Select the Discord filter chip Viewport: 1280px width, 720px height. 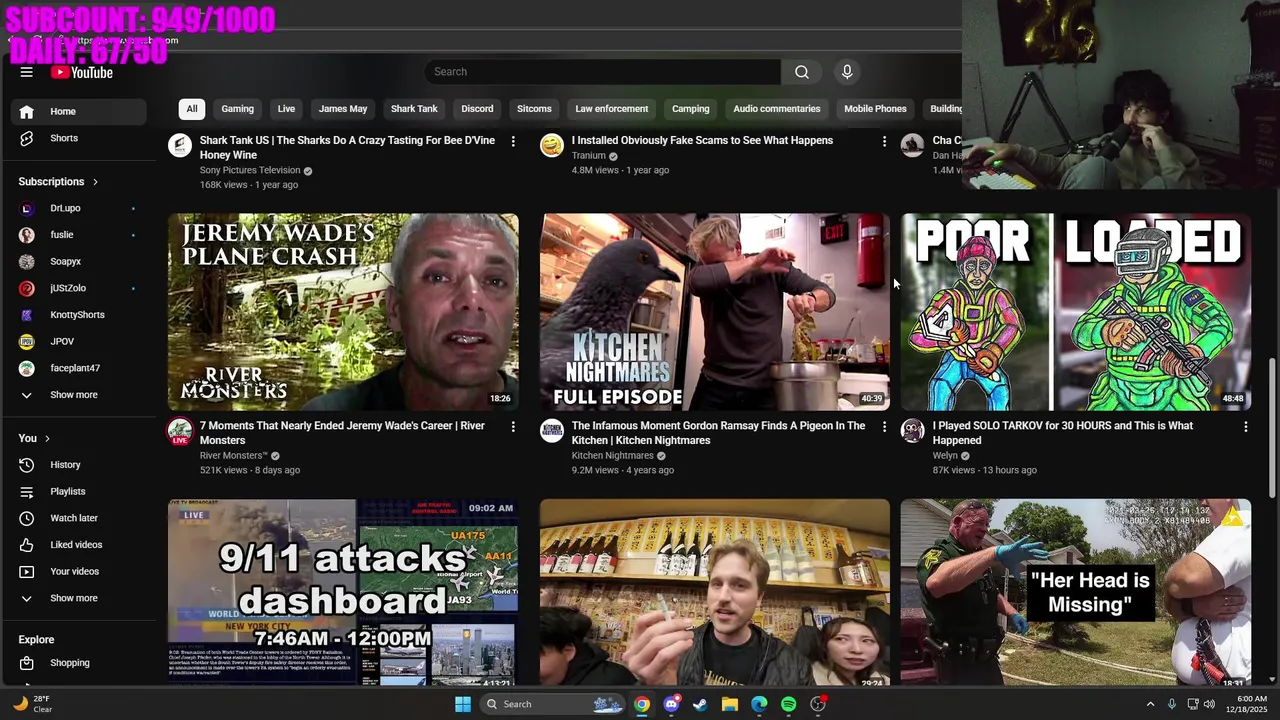[x=477, y=109]
